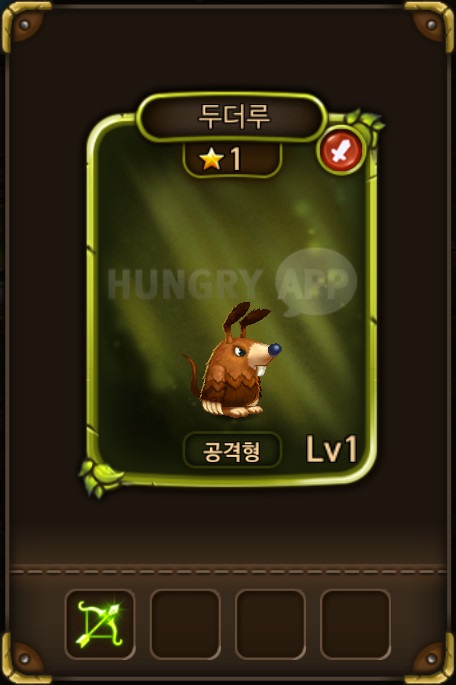Click the bottom-left corner metal rivet
Viewport: 456px width, 685px height.
[25, 658]
